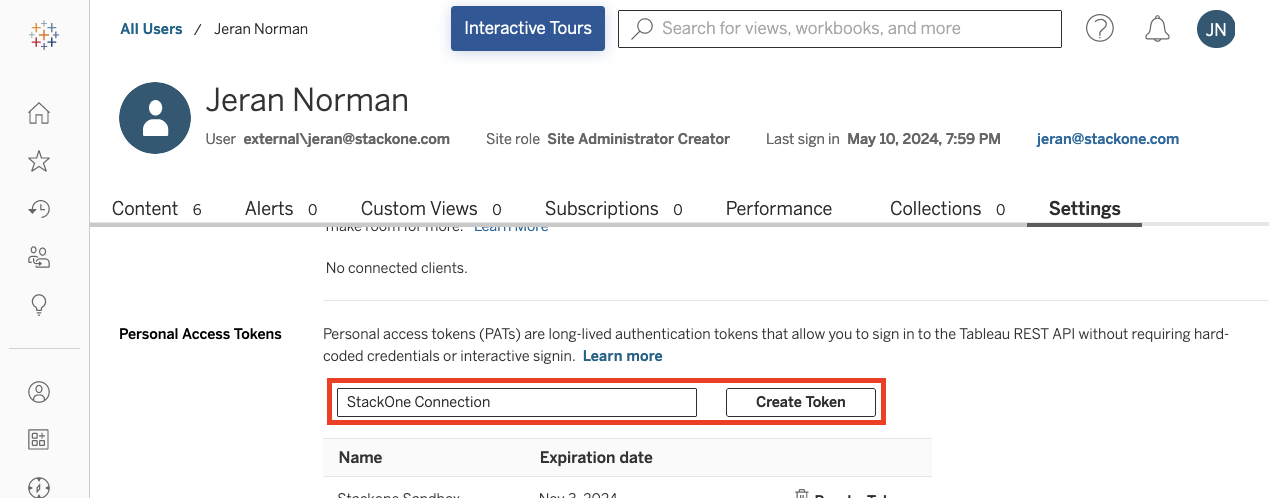Click the token name input field
This screenshot has width=1269, height=498.
pyautogui.click(x=516, y=402)
